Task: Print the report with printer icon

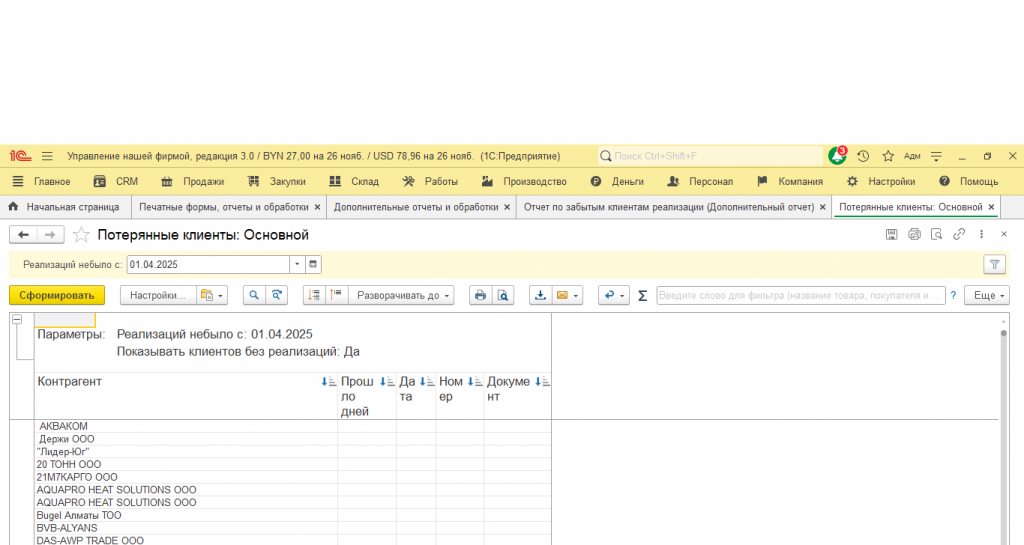Action: coord(480,295)
